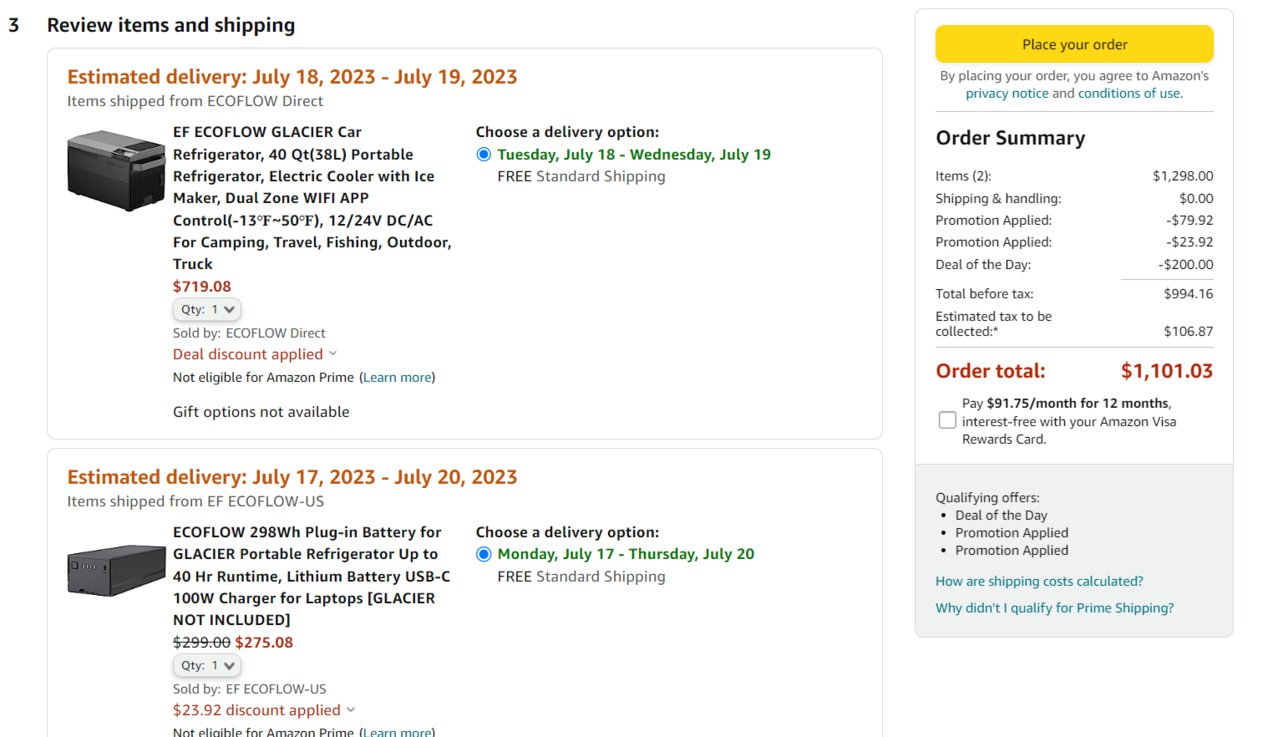The width and height of the screenshot is (1278, 737).
Task: Open the privacy notice link
Action: click(x=1007, y=93)
